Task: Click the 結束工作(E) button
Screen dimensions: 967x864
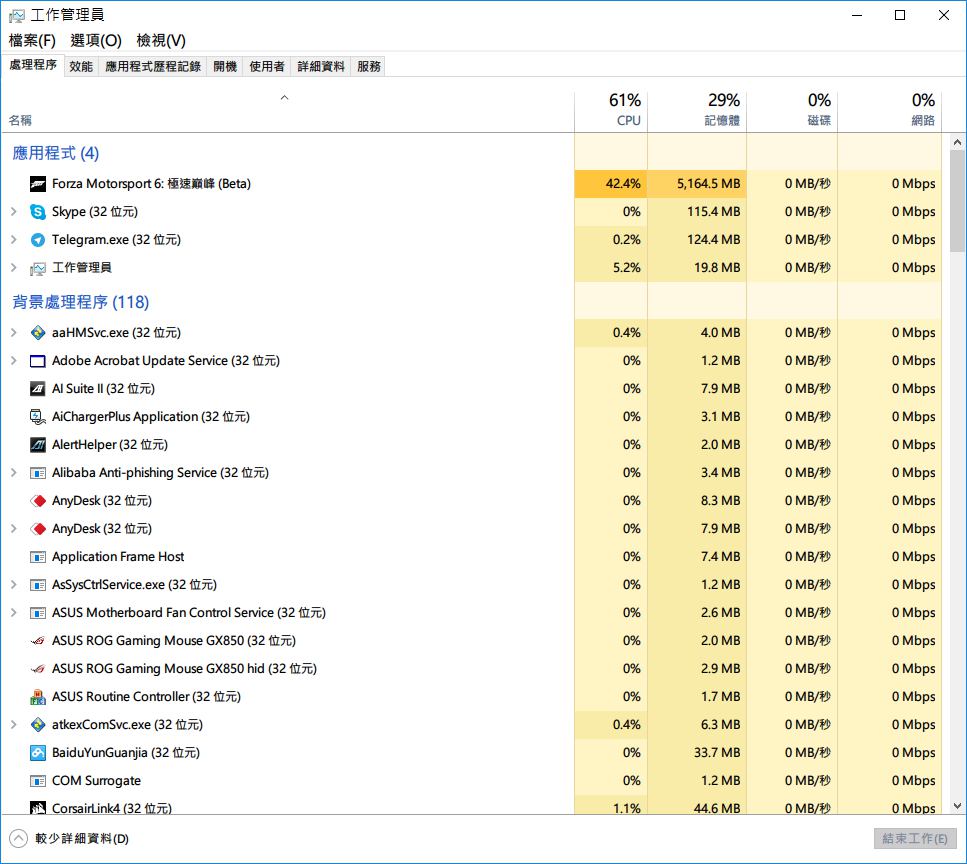Action: (914, 839)
